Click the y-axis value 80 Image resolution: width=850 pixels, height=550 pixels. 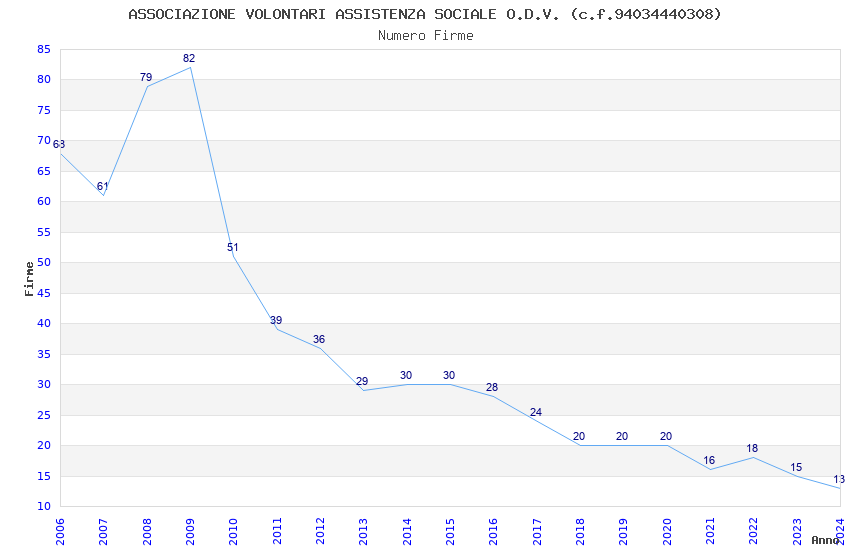coord(44,79)
